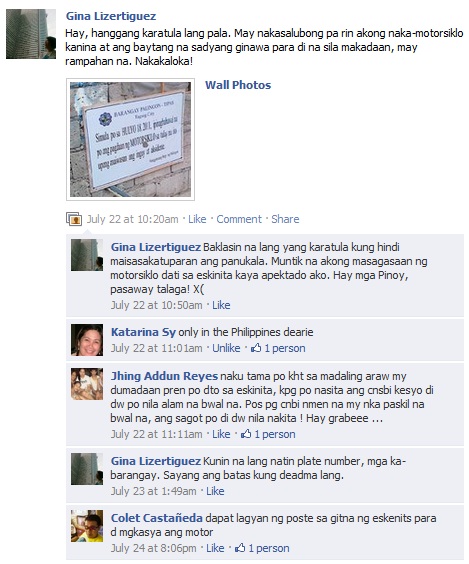Open Gina Lizertiguez's large profile picture

point(31,34)
